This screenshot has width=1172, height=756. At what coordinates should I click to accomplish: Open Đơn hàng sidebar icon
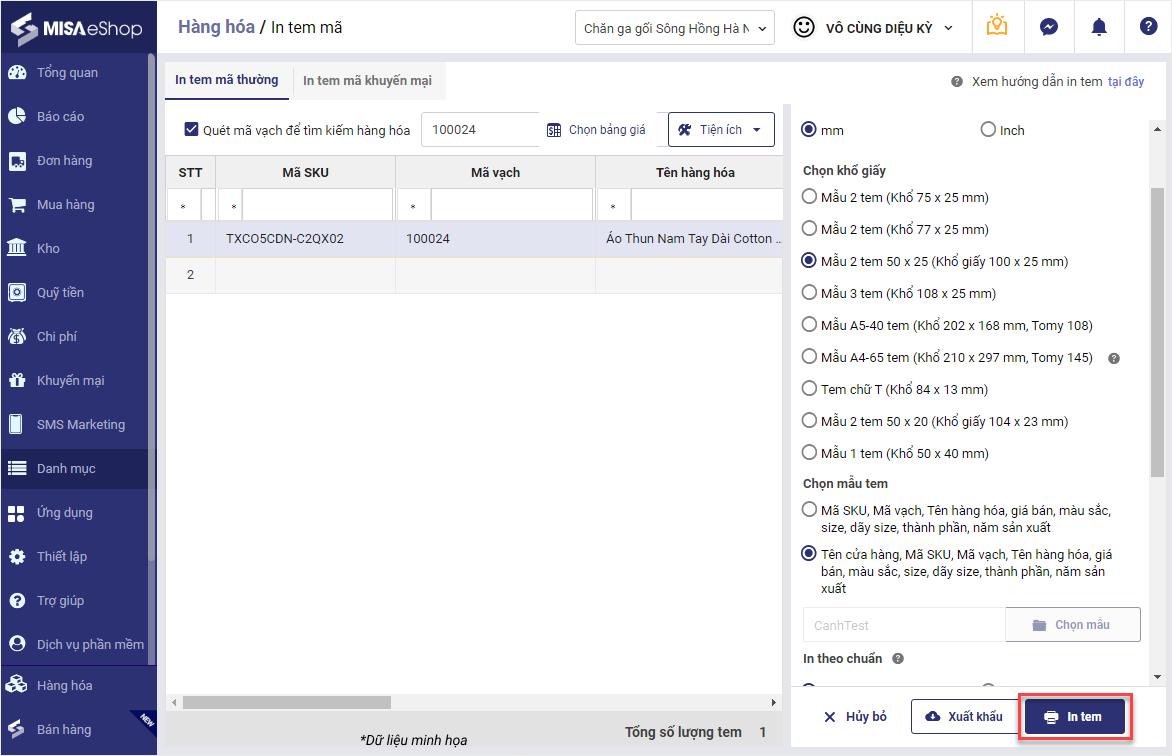[16, 161]
